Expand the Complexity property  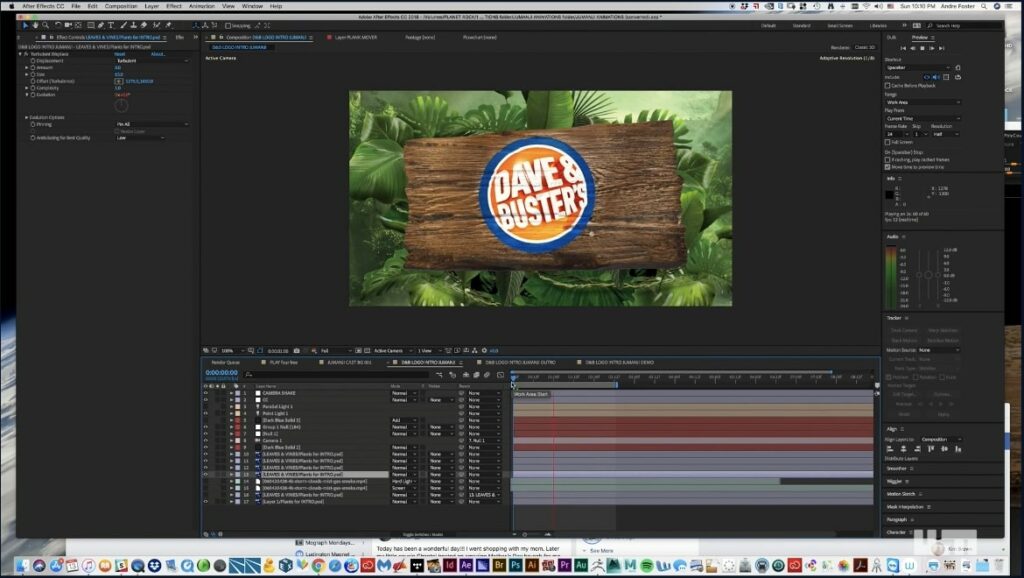27,88
